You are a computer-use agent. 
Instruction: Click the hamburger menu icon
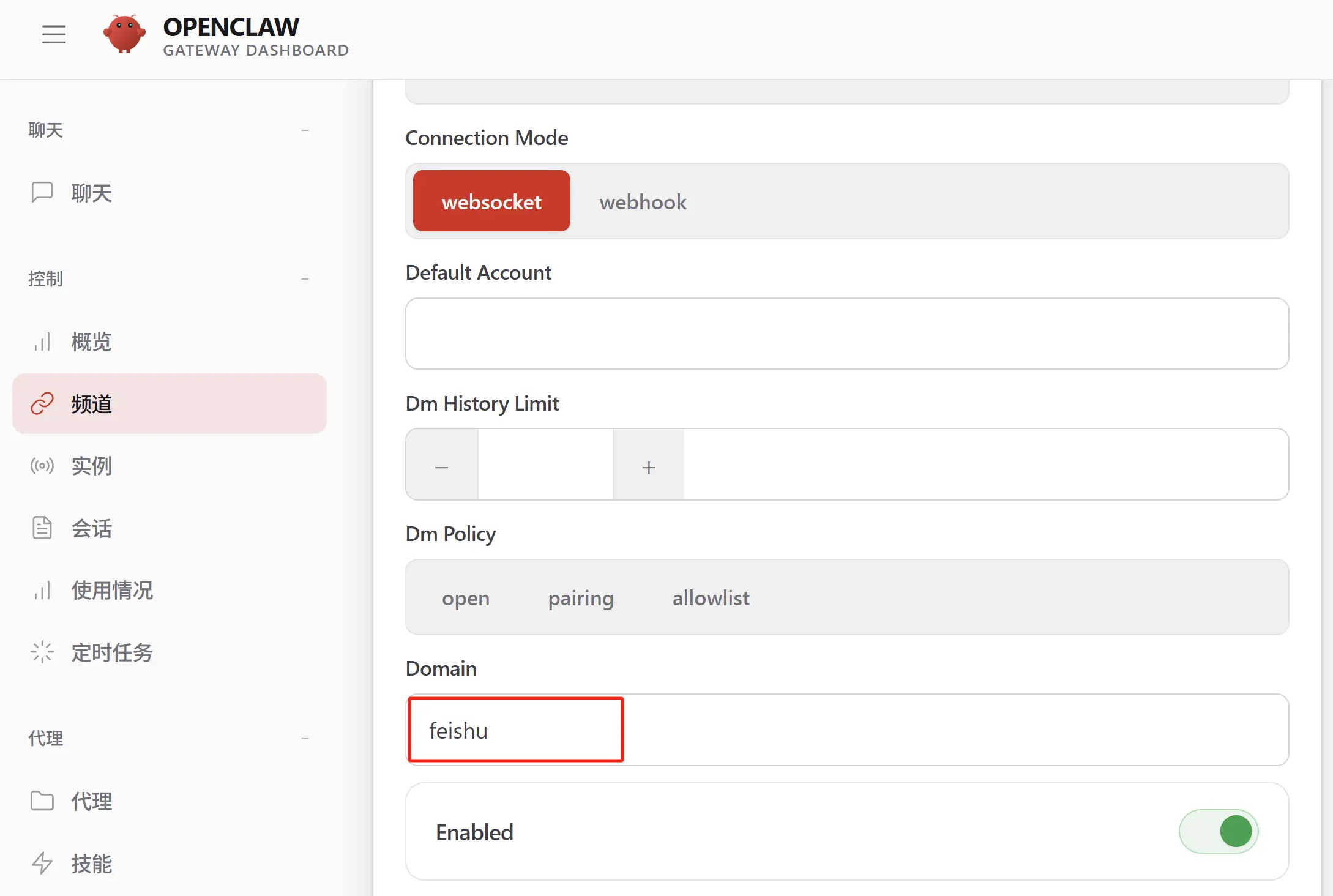[x=54, y=34]
